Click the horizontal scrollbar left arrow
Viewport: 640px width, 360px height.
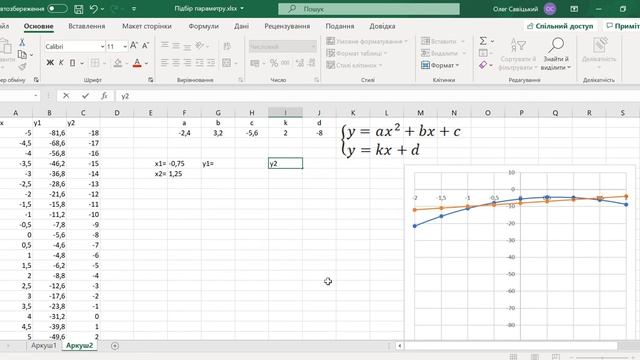400,346
